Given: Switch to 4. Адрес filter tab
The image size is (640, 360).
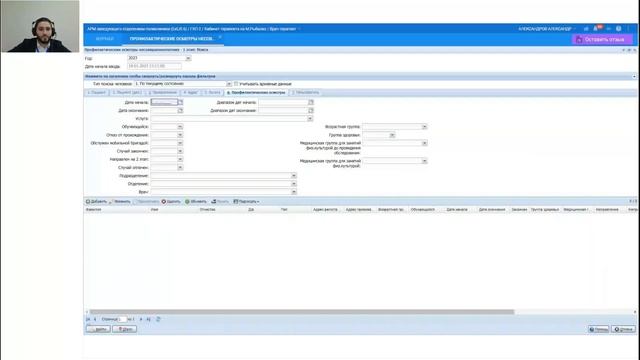Looking at the screenshot, I should coord(191,93).
